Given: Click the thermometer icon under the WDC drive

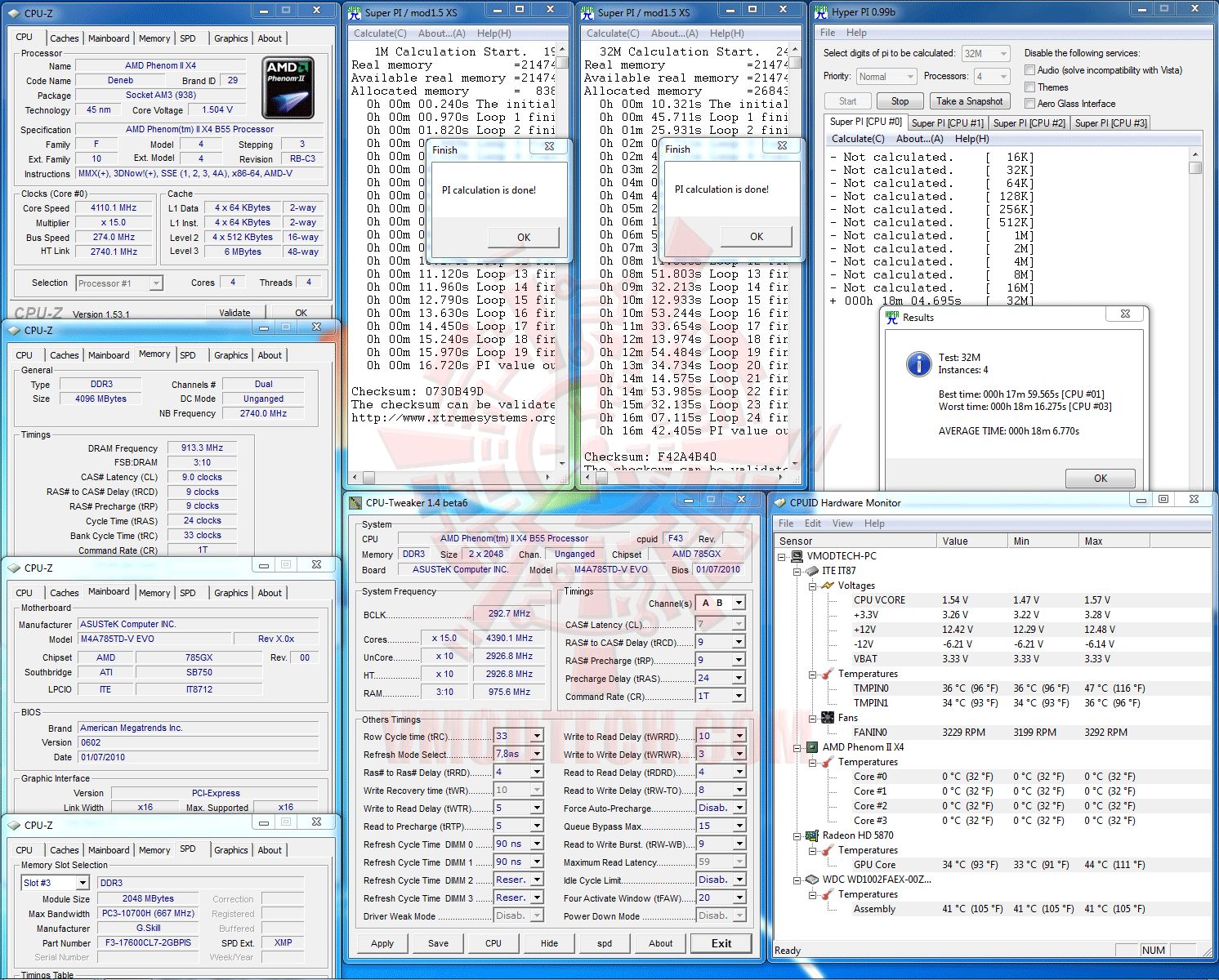Looking at the screenshot, I should coord(828,894).
